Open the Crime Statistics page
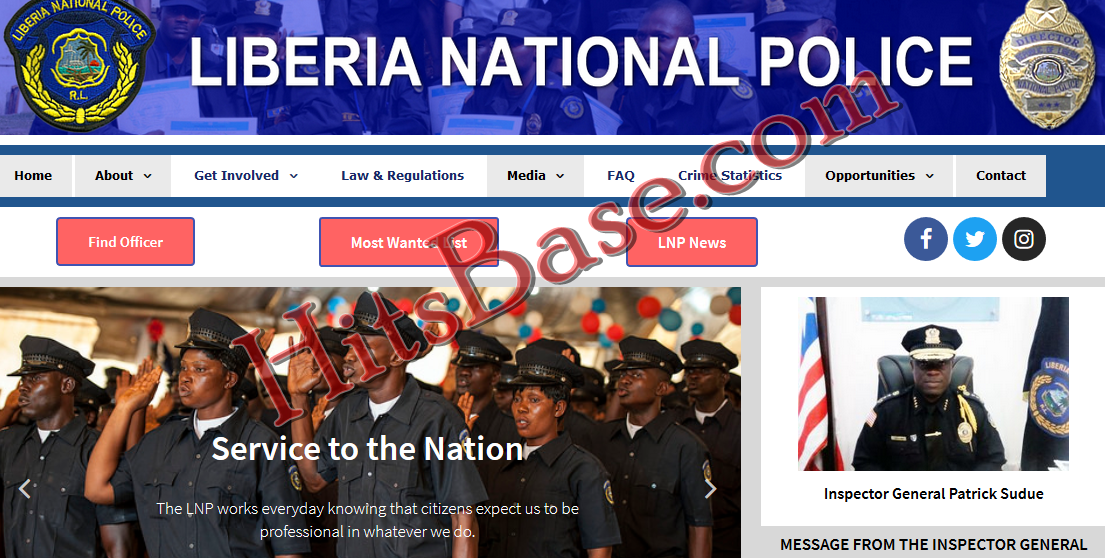Viewport: 1105px width, 558px height. point(730,176)
